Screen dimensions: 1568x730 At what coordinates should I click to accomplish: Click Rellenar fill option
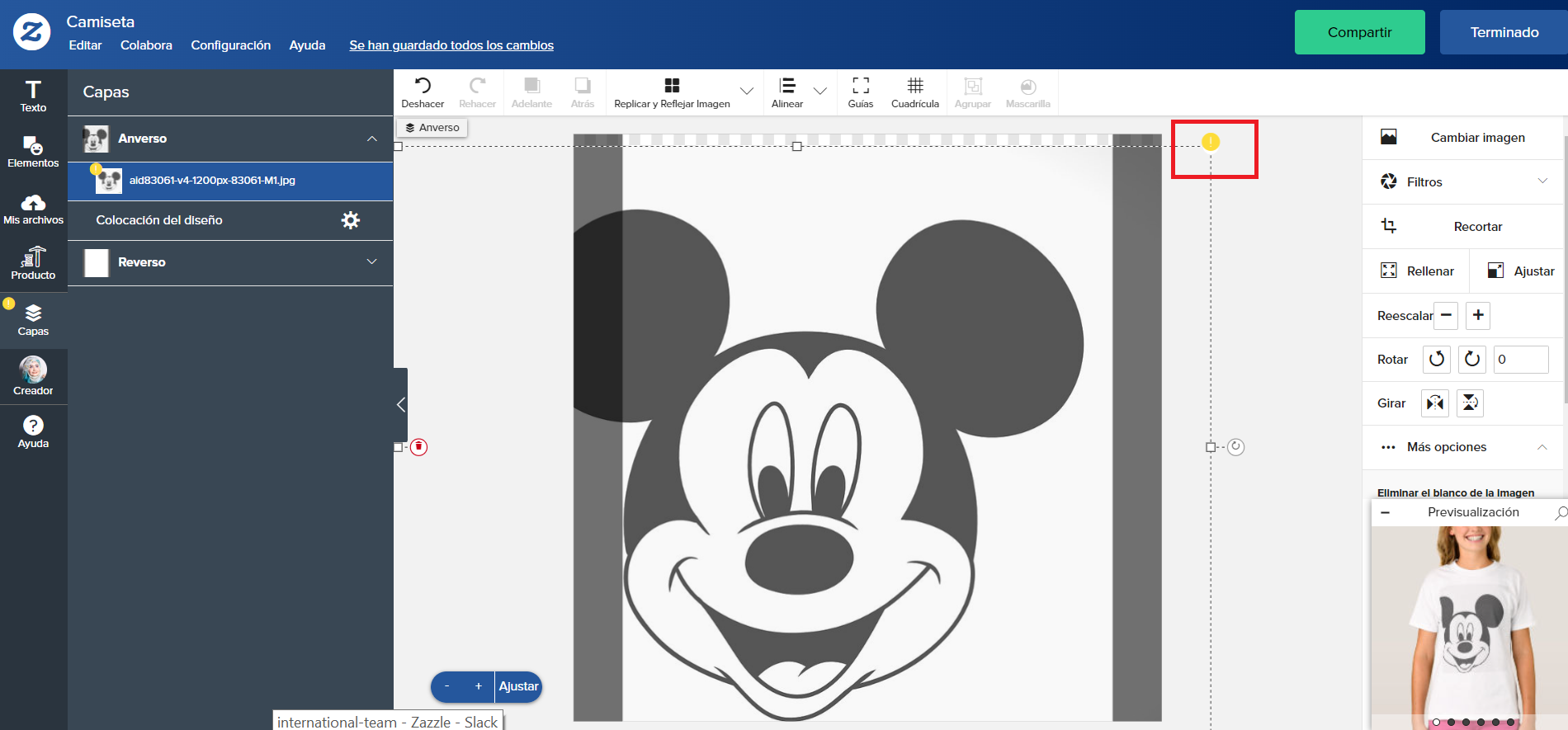coord(1416,271)
